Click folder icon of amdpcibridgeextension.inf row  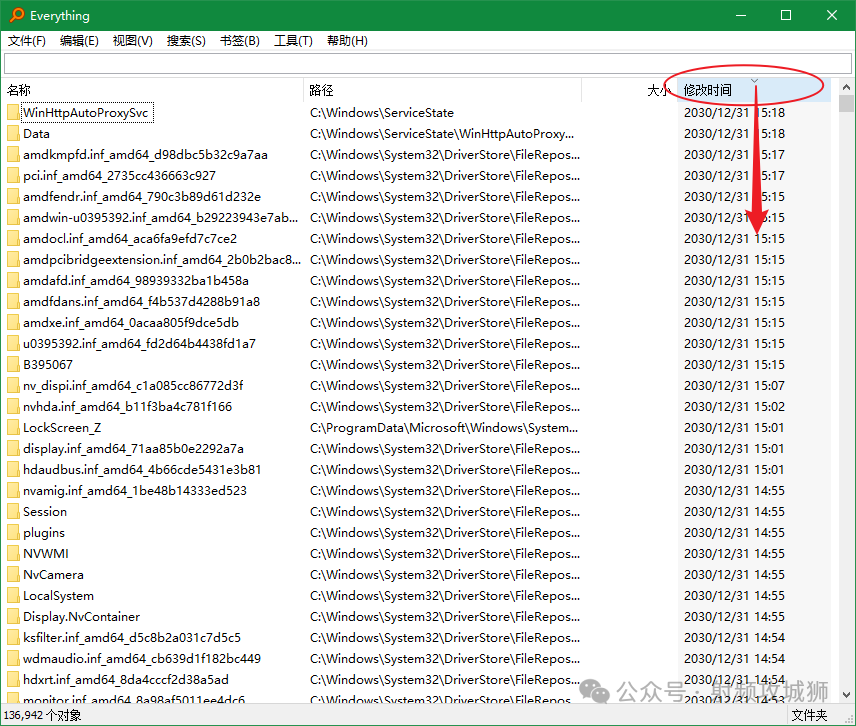click(x=14, y=260)
